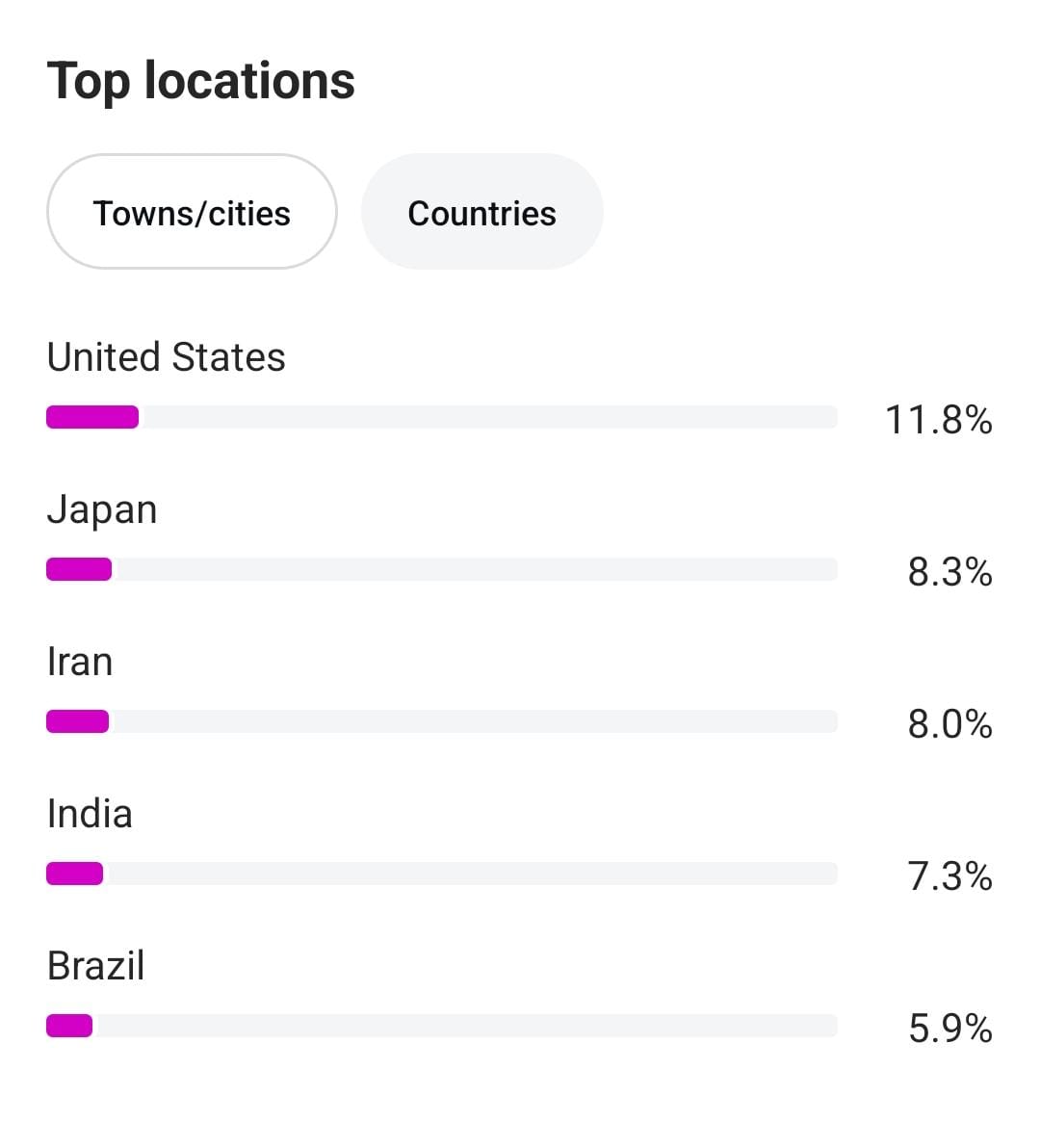This screenshot has width=1040, height=1148.
Task: Select the United States country label
Action: 166,357
